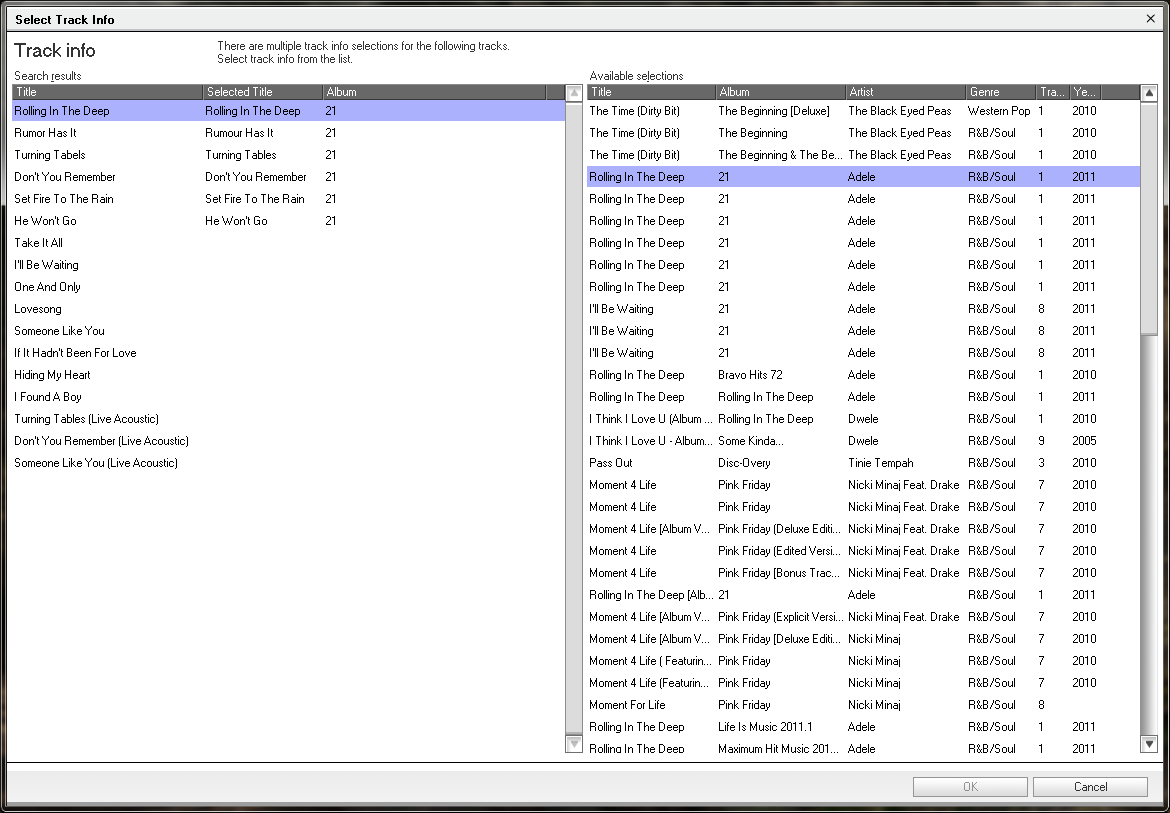1170x813 pixels.
Task: Select Rumor Has It in search results
Action: click(x=46, y=133)
